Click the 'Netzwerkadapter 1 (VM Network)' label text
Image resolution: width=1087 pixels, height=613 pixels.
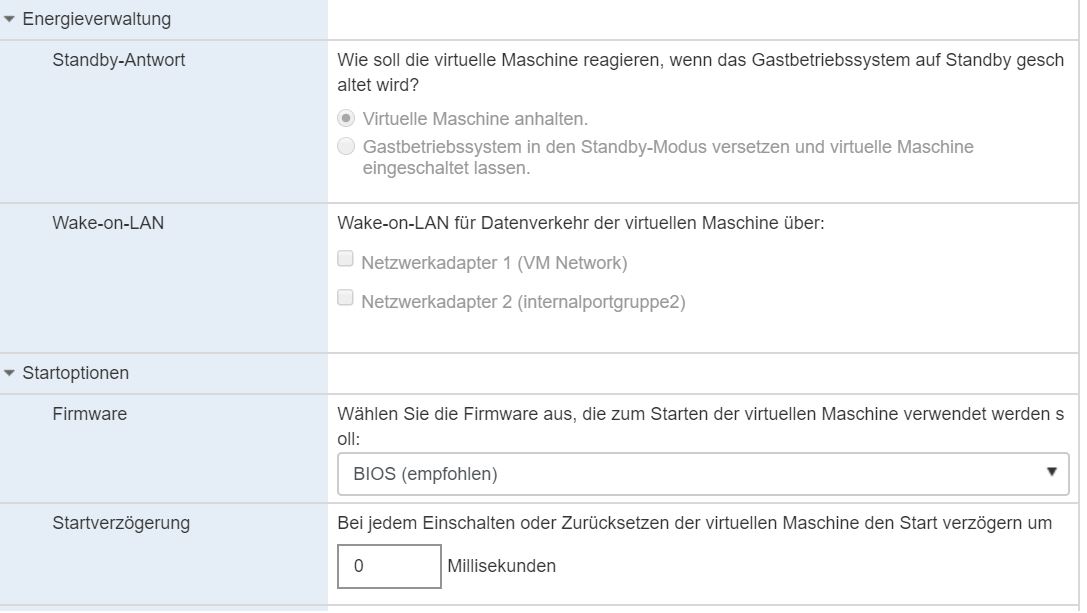click(x=494, y=263)
